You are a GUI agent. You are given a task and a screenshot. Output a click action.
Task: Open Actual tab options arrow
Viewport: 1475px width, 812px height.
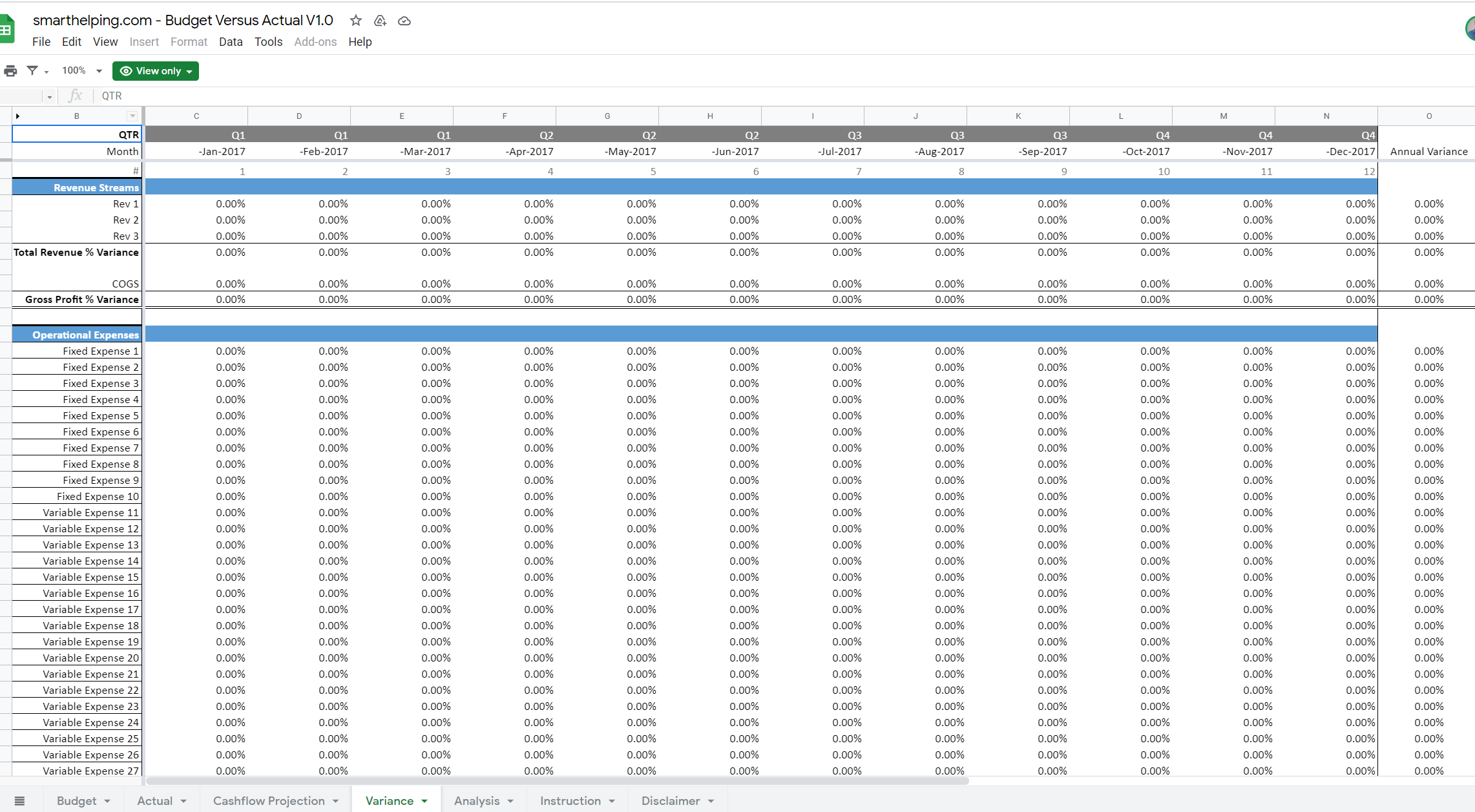click(x=183, y=801)
